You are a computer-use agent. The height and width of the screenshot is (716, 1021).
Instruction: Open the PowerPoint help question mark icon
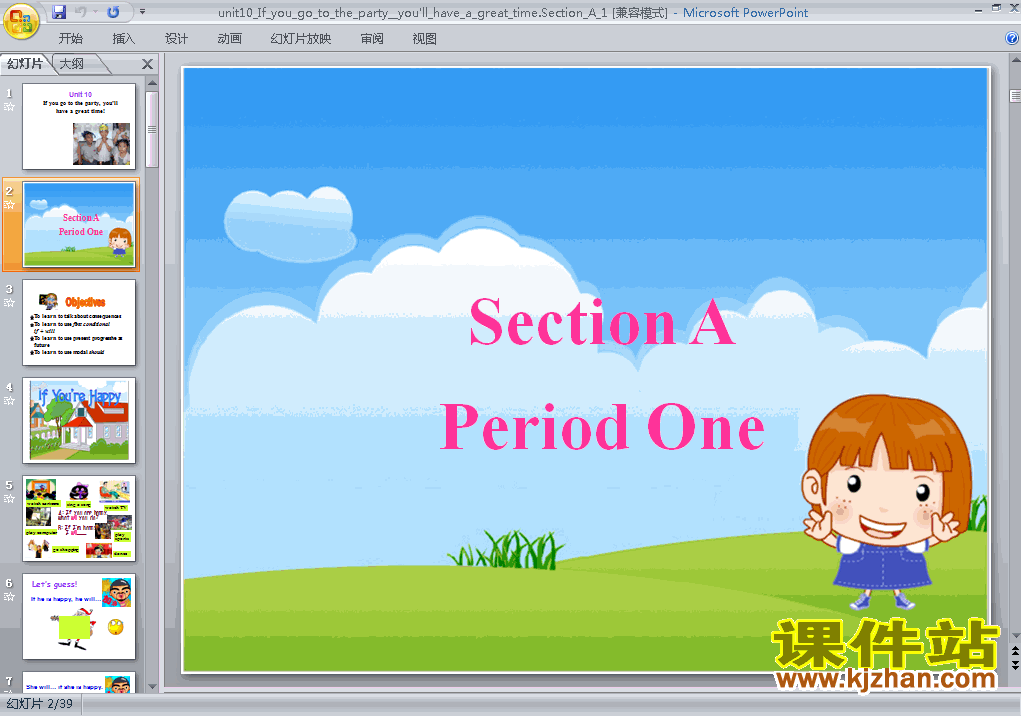1012,38
